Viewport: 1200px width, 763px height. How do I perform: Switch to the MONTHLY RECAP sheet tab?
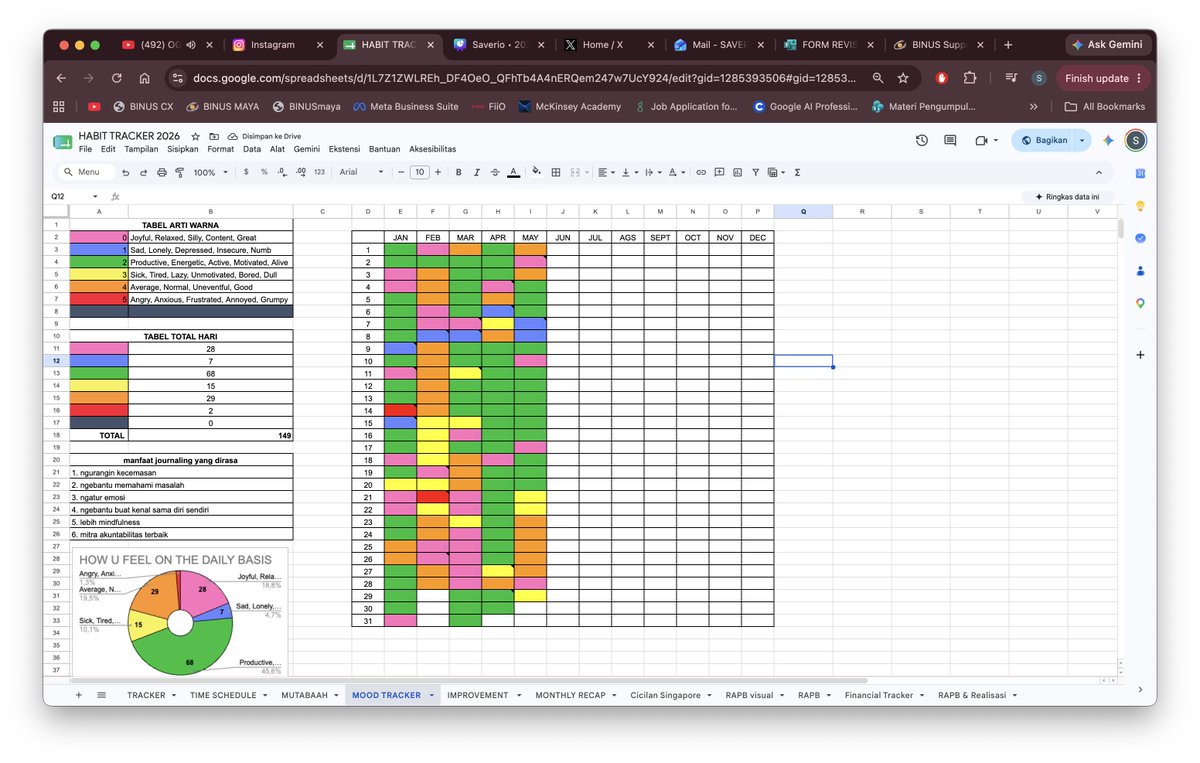coord(570,695)
